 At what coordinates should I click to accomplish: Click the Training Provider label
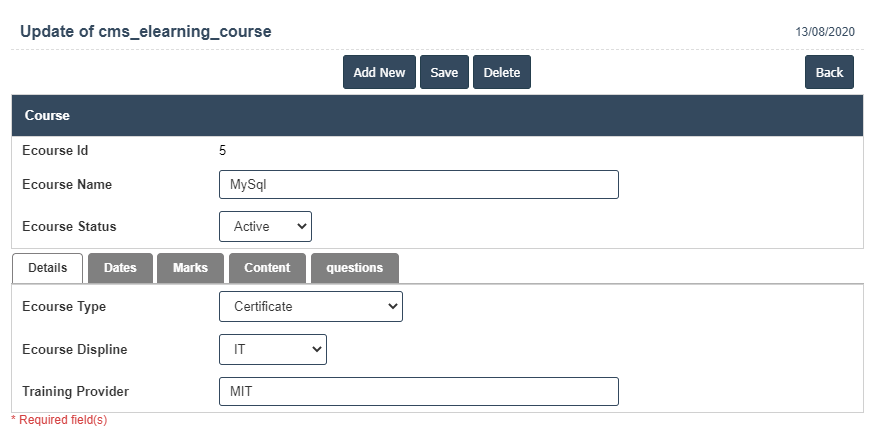pos(76,391)
